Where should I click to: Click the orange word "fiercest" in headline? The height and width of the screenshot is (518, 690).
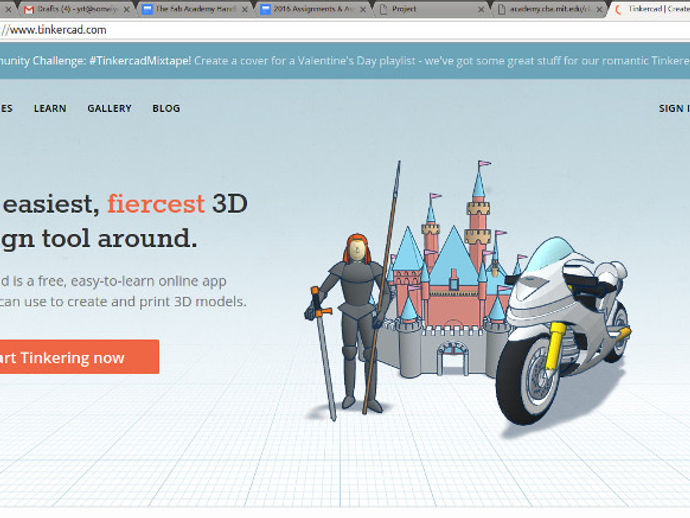tap(156, 204)
